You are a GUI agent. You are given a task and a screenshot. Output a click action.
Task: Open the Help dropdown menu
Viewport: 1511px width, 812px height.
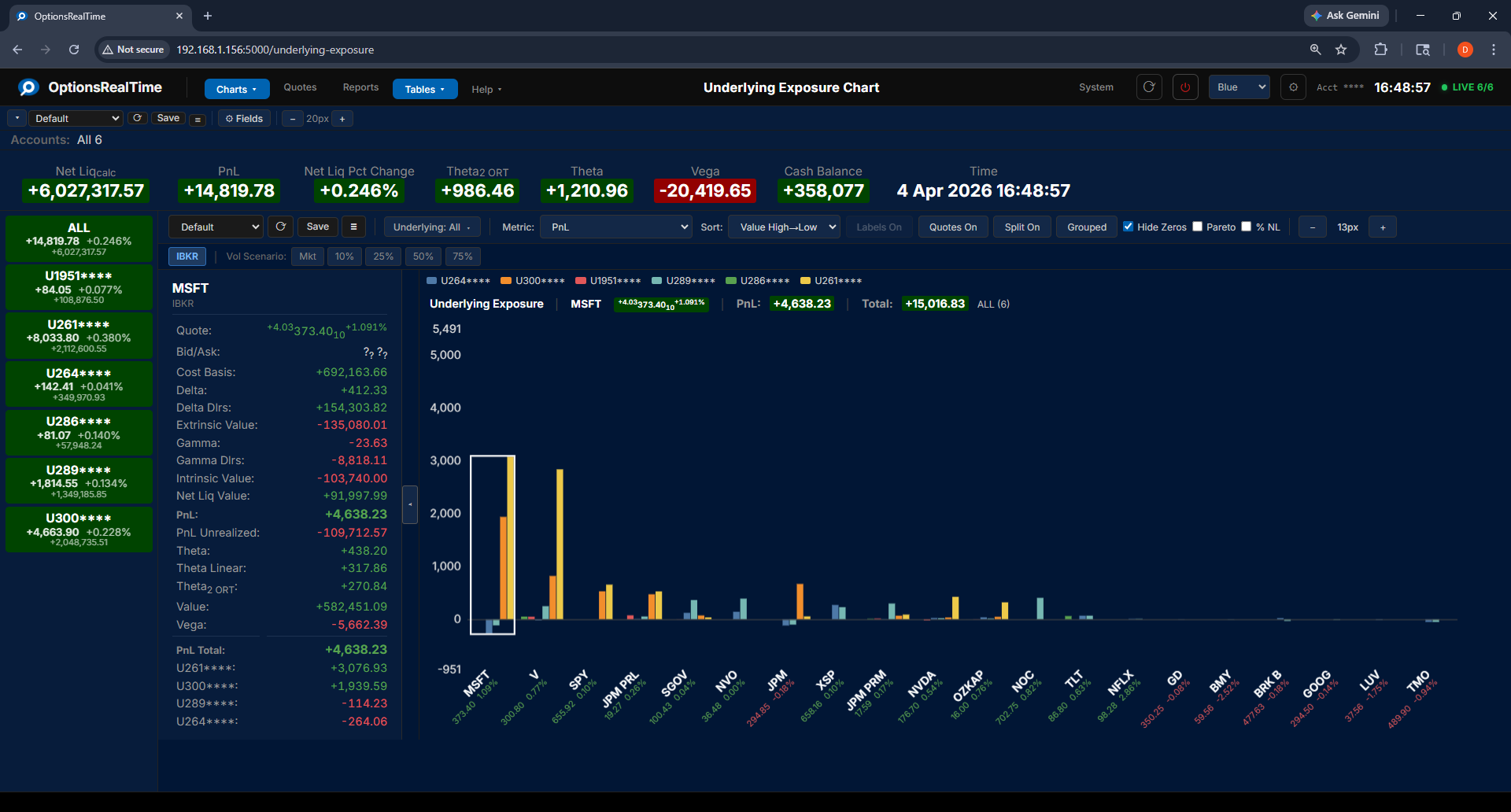(x=486, y=89)
